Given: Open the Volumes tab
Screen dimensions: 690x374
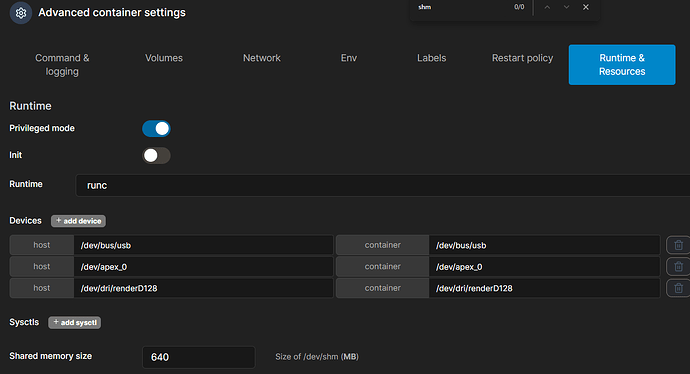Looking at the screenshot, I should click(x=164, y=58).
